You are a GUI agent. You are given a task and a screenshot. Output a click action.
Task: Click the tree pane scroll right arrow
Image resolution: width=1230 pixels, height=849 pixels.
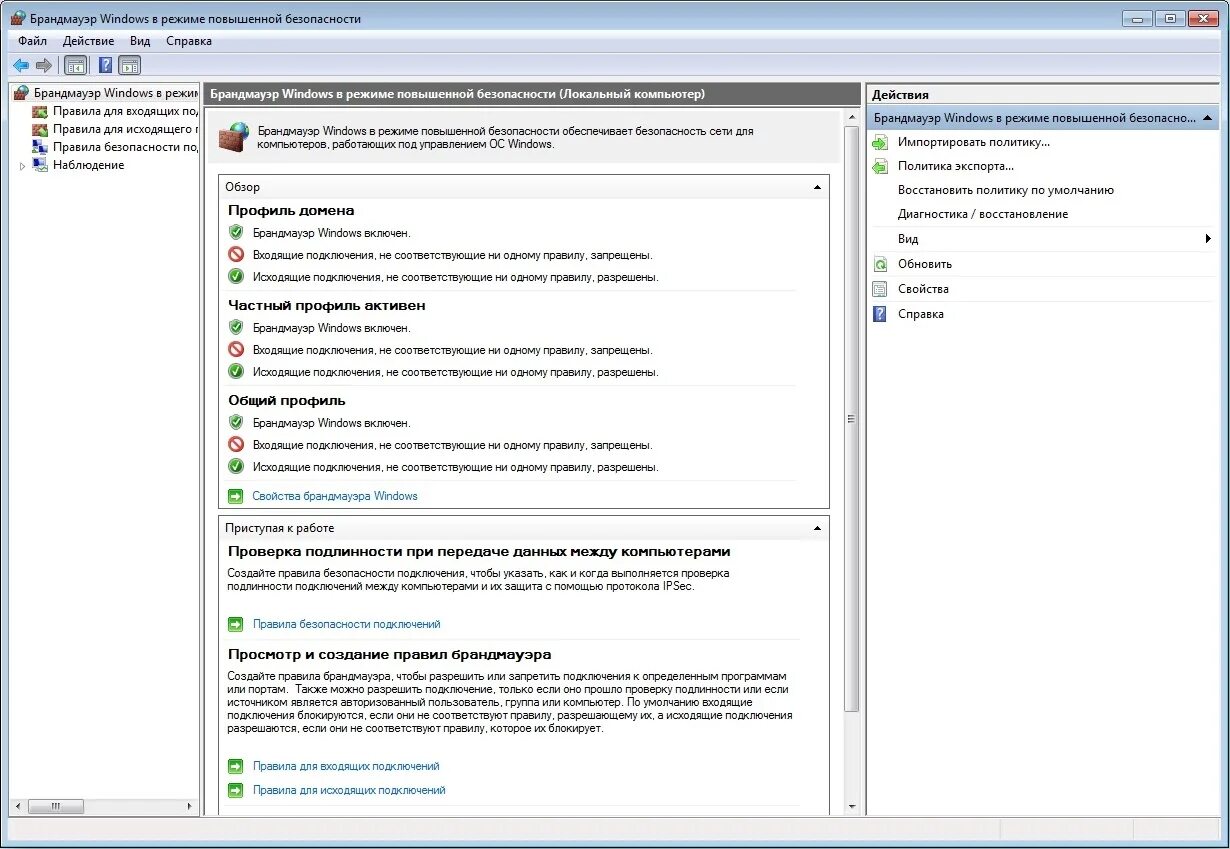coord(192,806)
